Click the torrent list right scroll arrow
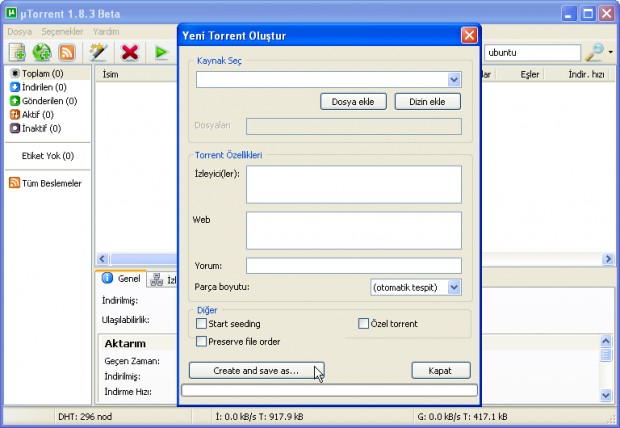The height and width of the screenshot is (428, 620). click(x=608, y=259)
